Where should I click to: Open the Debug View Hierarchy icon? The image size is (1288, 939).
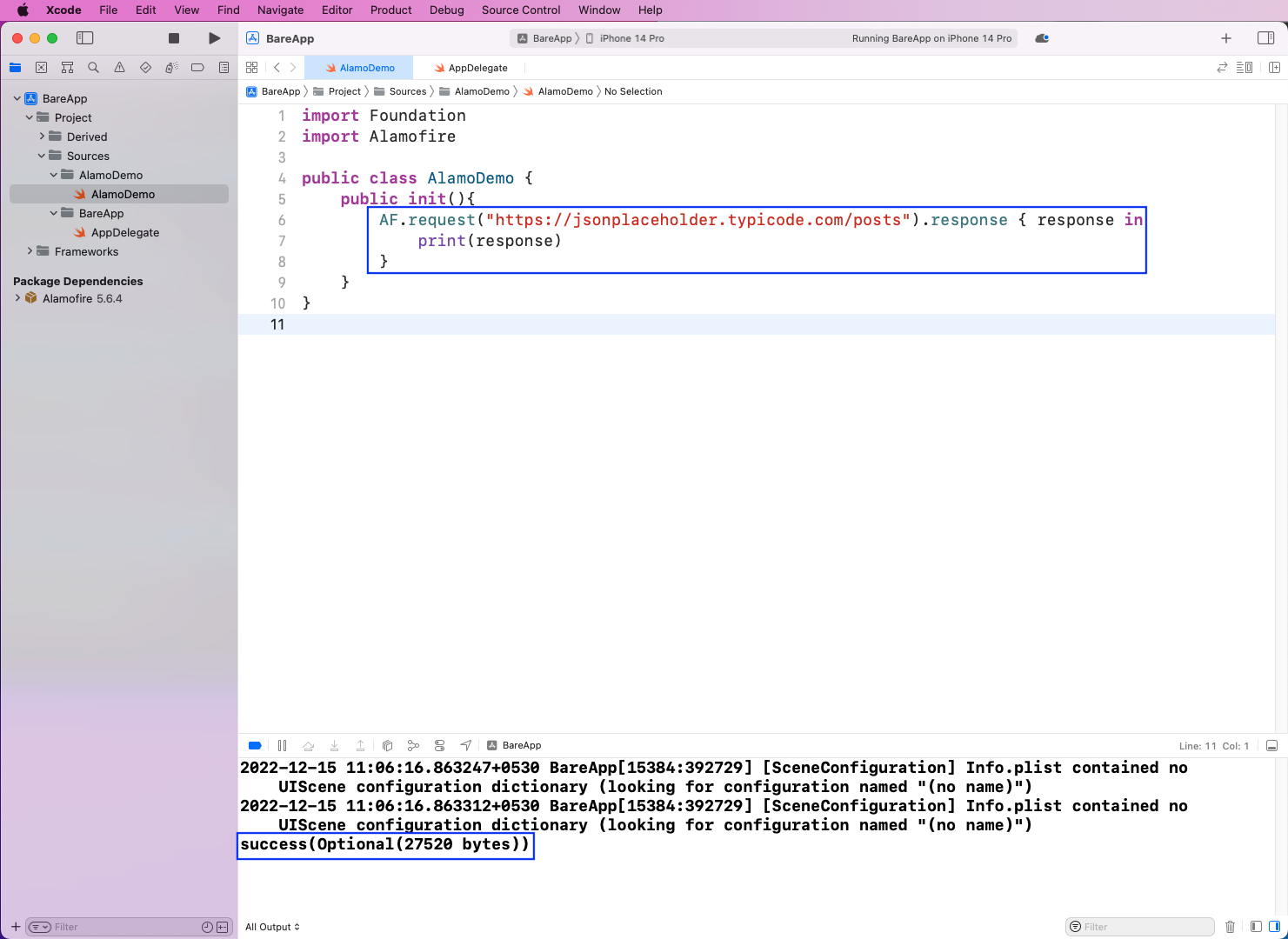click(x=388, y=745)
